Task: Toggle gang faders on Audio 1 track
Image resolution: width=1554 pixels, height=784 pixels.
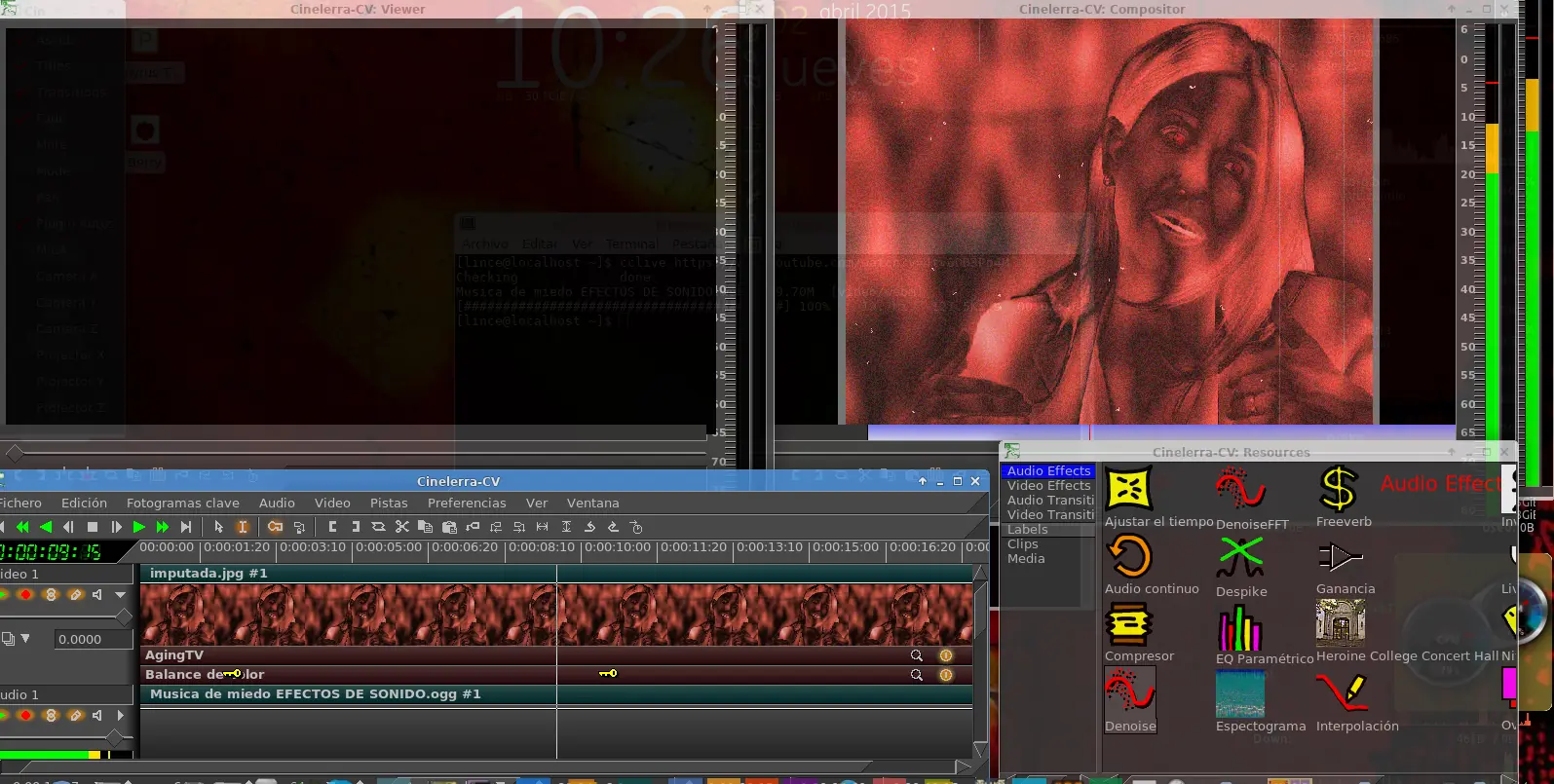Action: pos(51,715)
